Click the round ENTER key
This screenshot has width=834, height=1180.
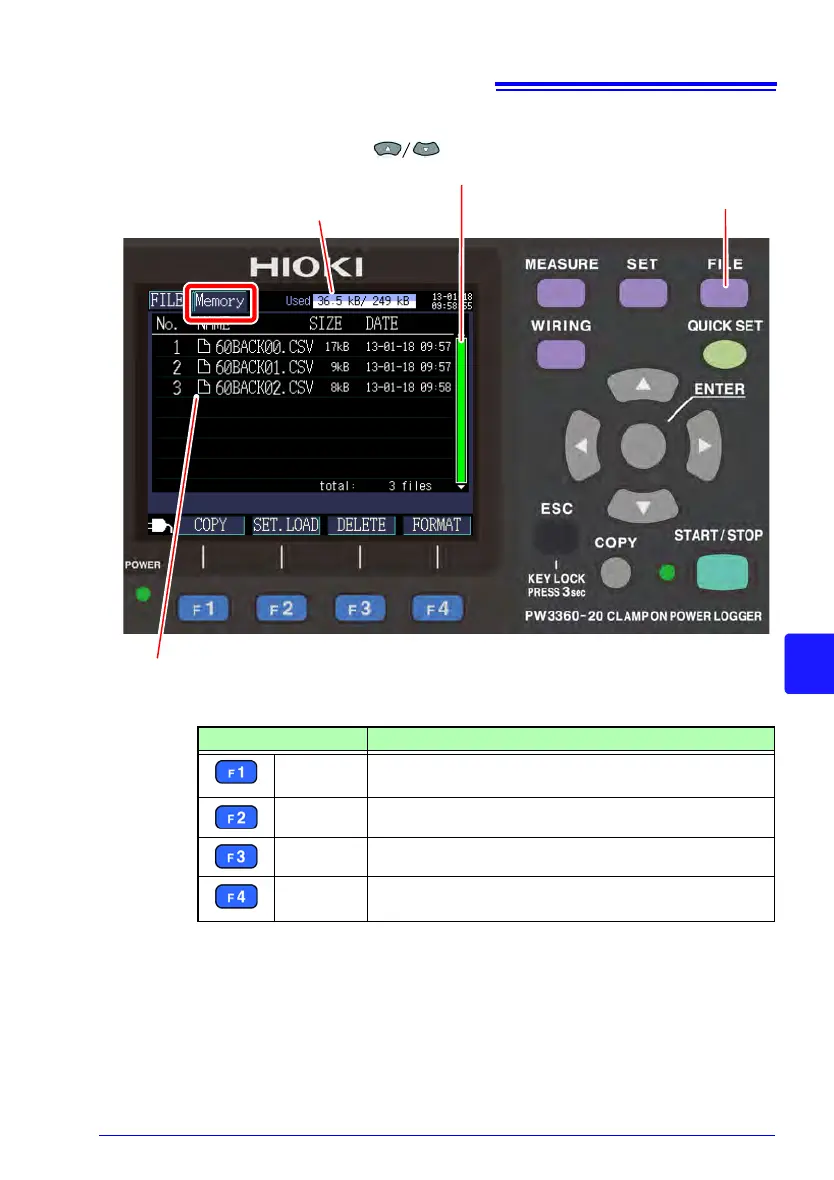pos(643,446)
